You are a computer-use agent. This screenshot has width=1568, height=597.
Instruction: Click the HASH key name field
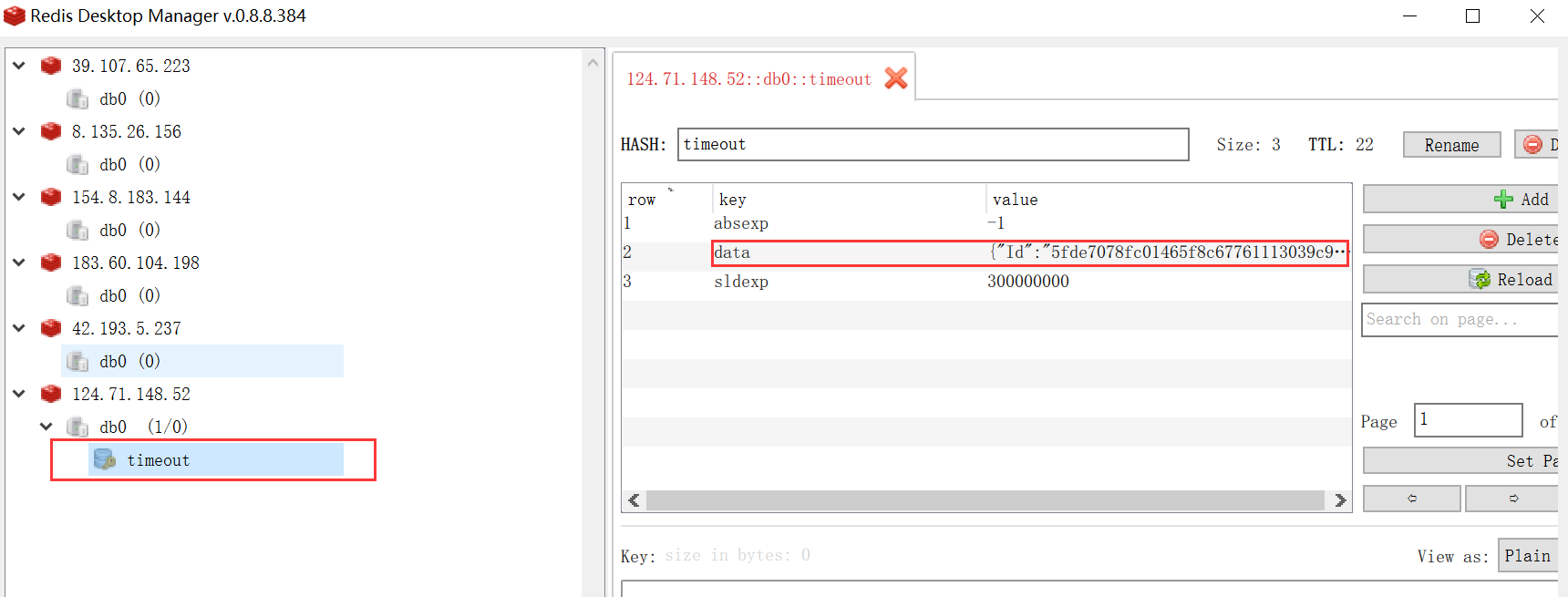pyautogui.click(x=933, y=144)
